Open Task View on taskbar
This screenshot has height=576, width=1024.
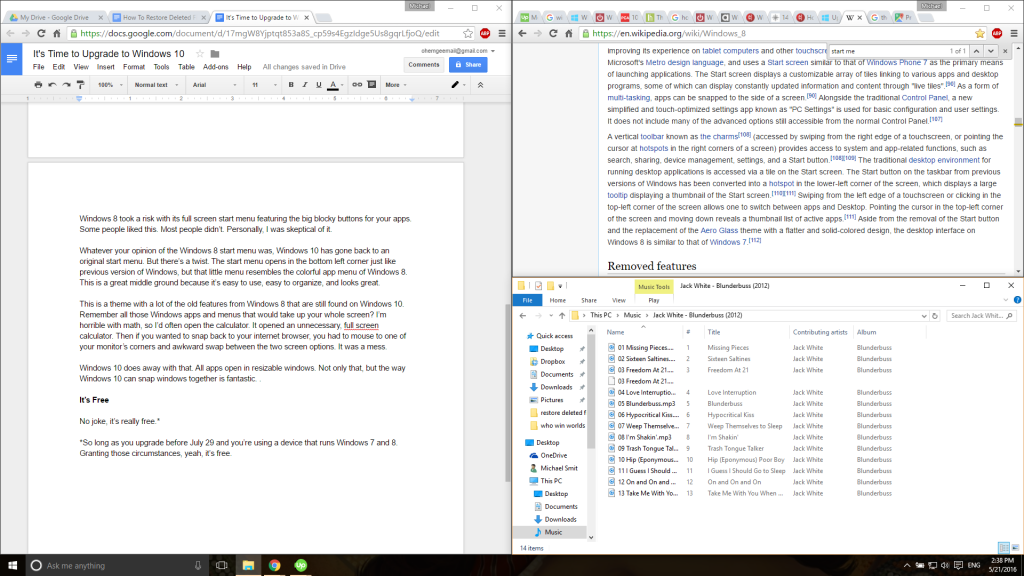pos(221,566)
